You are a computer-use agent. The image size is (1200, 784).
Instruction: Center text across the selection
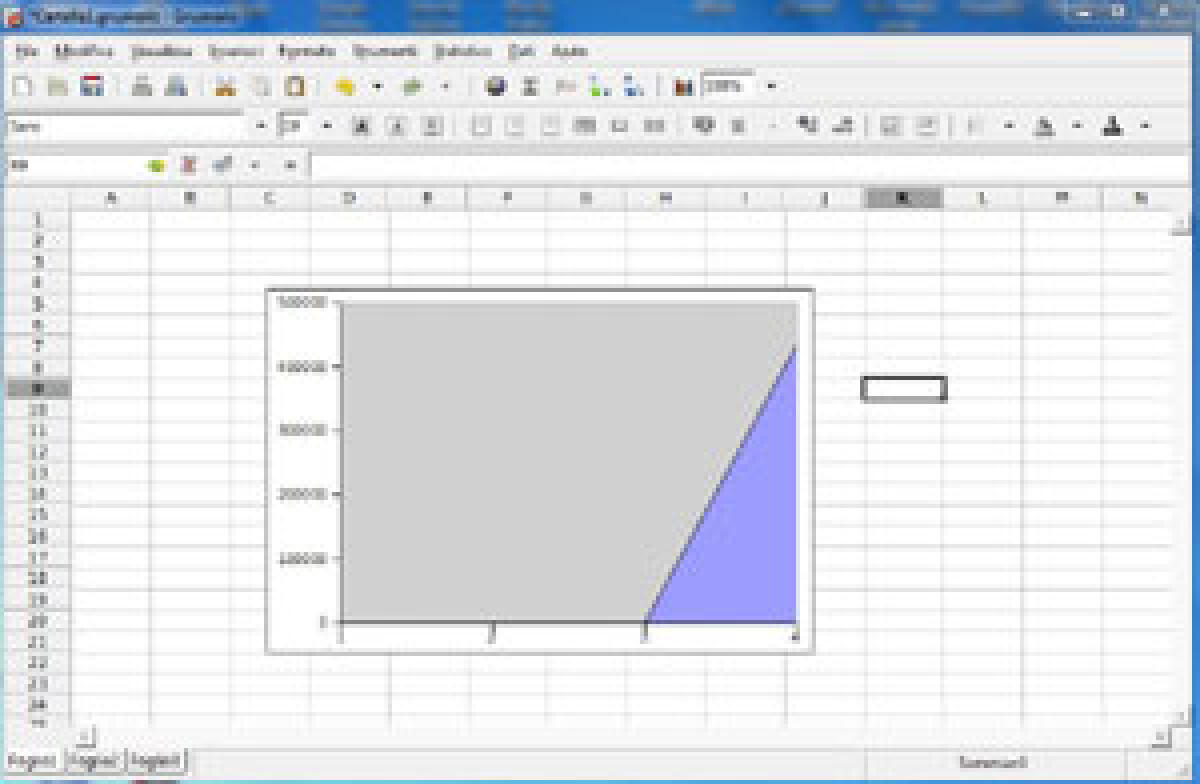point(585,126)
